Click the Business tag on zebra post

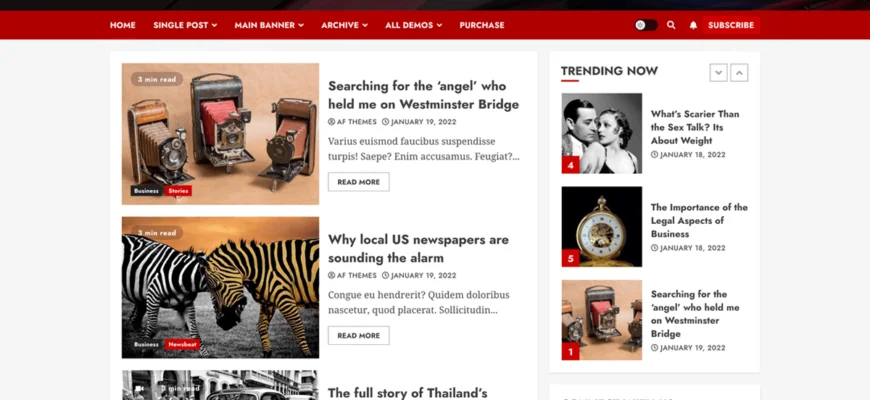click(x=146, y=345)
